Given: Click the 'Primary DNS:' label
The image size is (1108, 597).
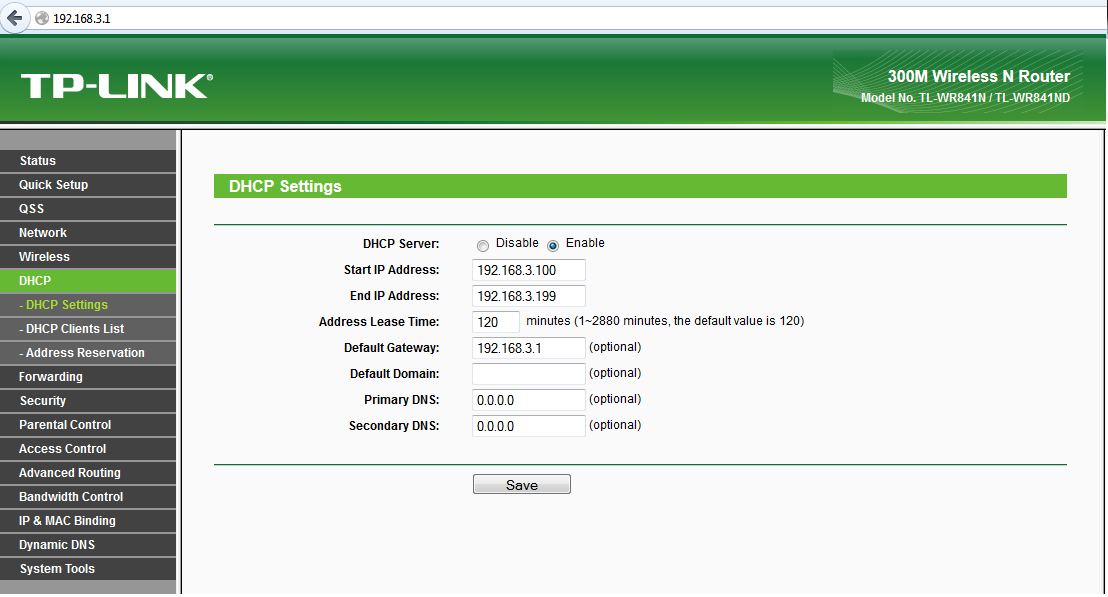Looking at the screenshot, I should (x=401, y=401).
